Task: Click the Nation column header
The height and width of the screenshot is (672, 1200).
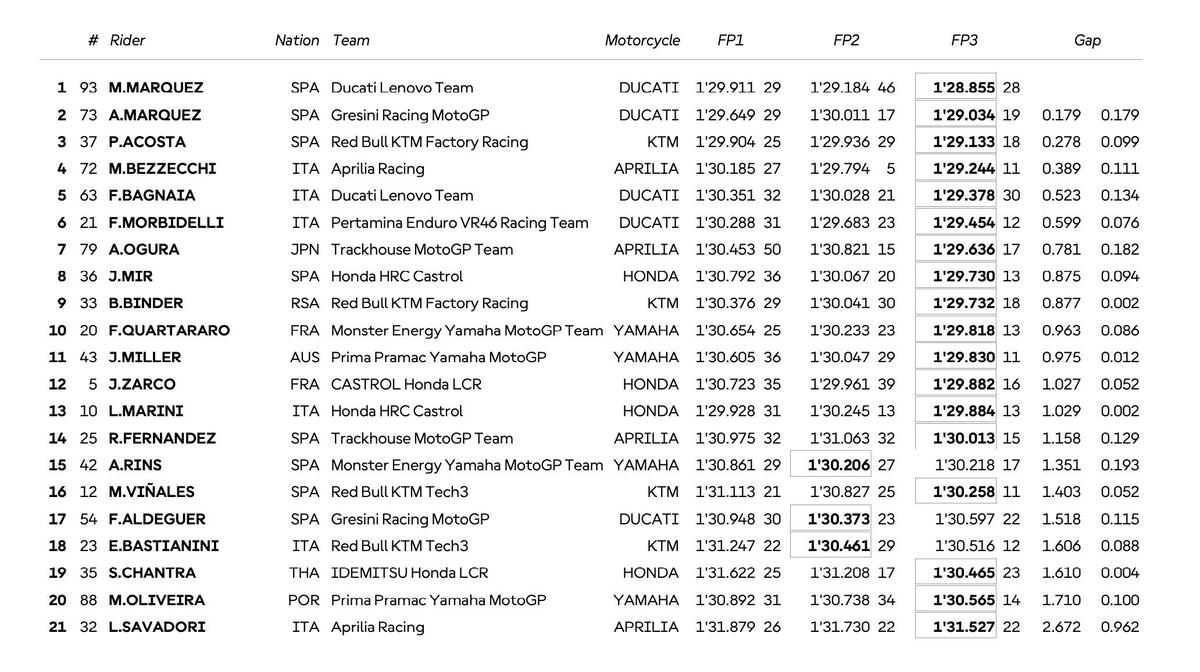Action: tap(297, 41)
